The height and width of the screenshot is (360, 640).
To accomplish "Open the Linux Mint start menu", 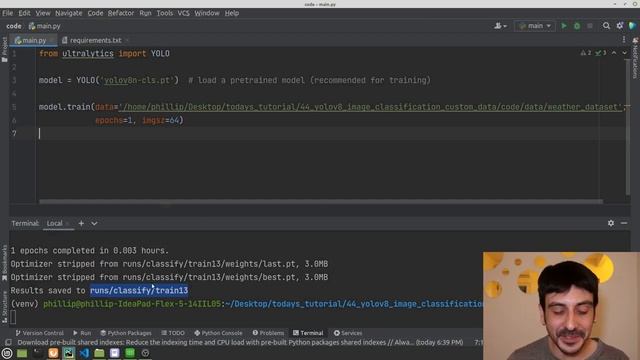I will tap(7, 353).
